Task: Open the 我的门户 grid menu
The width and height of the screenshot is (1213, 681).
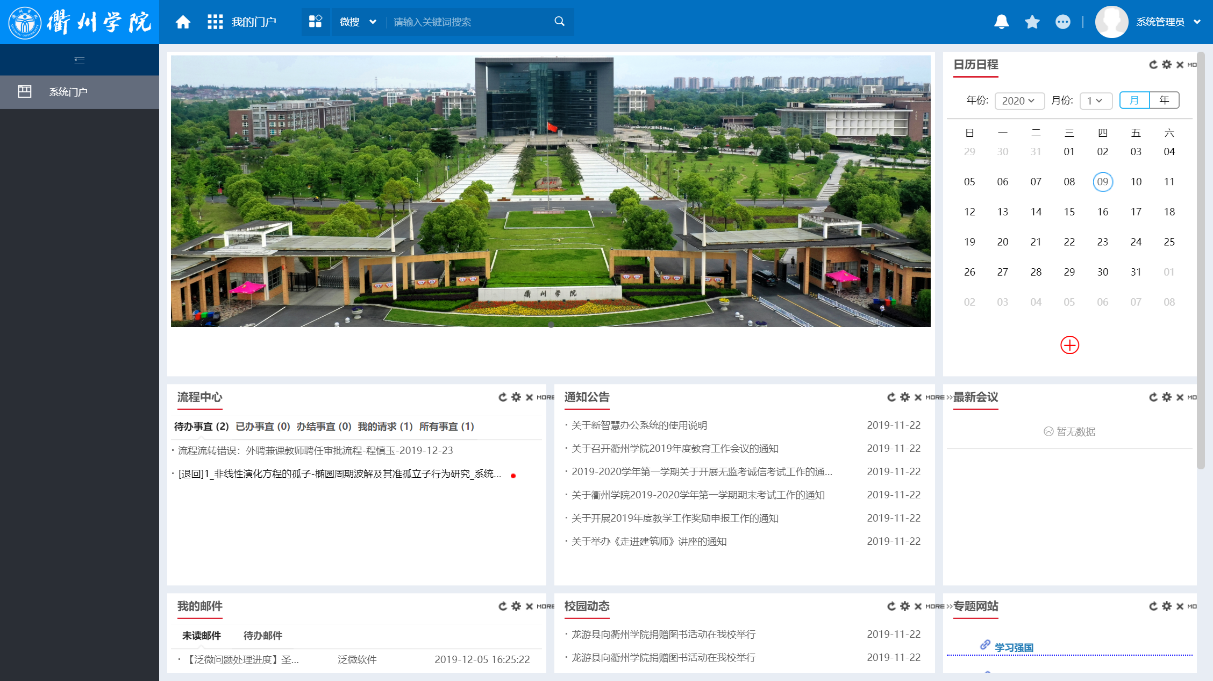Action: [x=215, y=22]
